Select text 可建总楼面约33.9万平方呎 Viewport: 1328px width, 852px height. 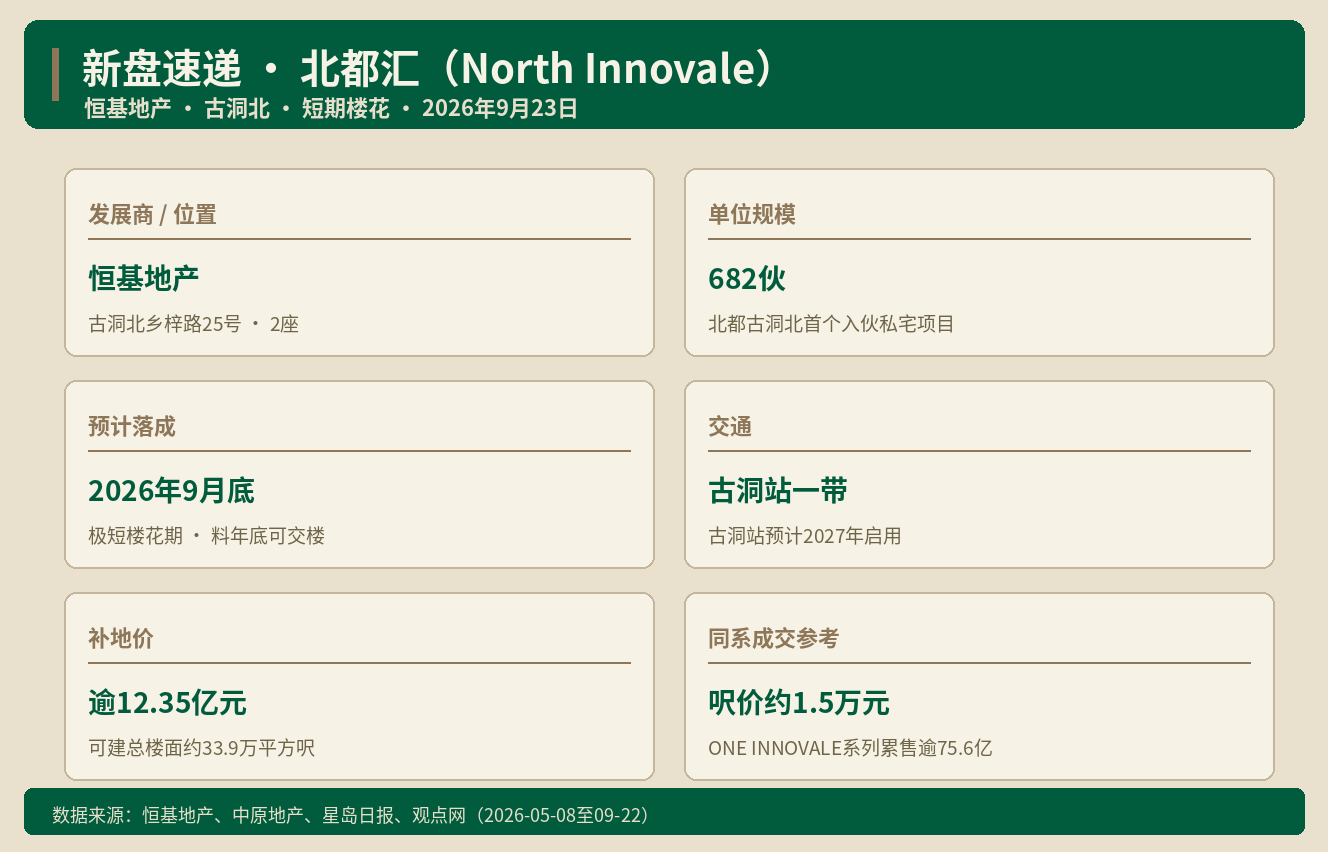201,748
